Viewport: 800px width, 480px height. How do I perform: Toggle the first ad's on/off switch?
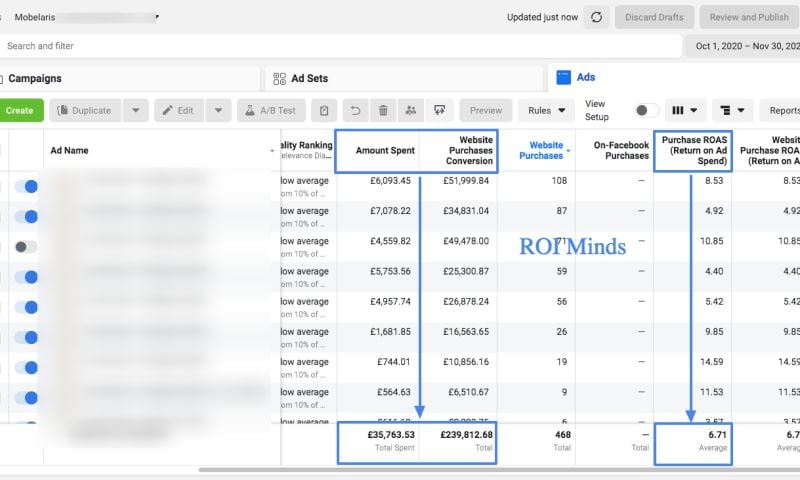27,185
